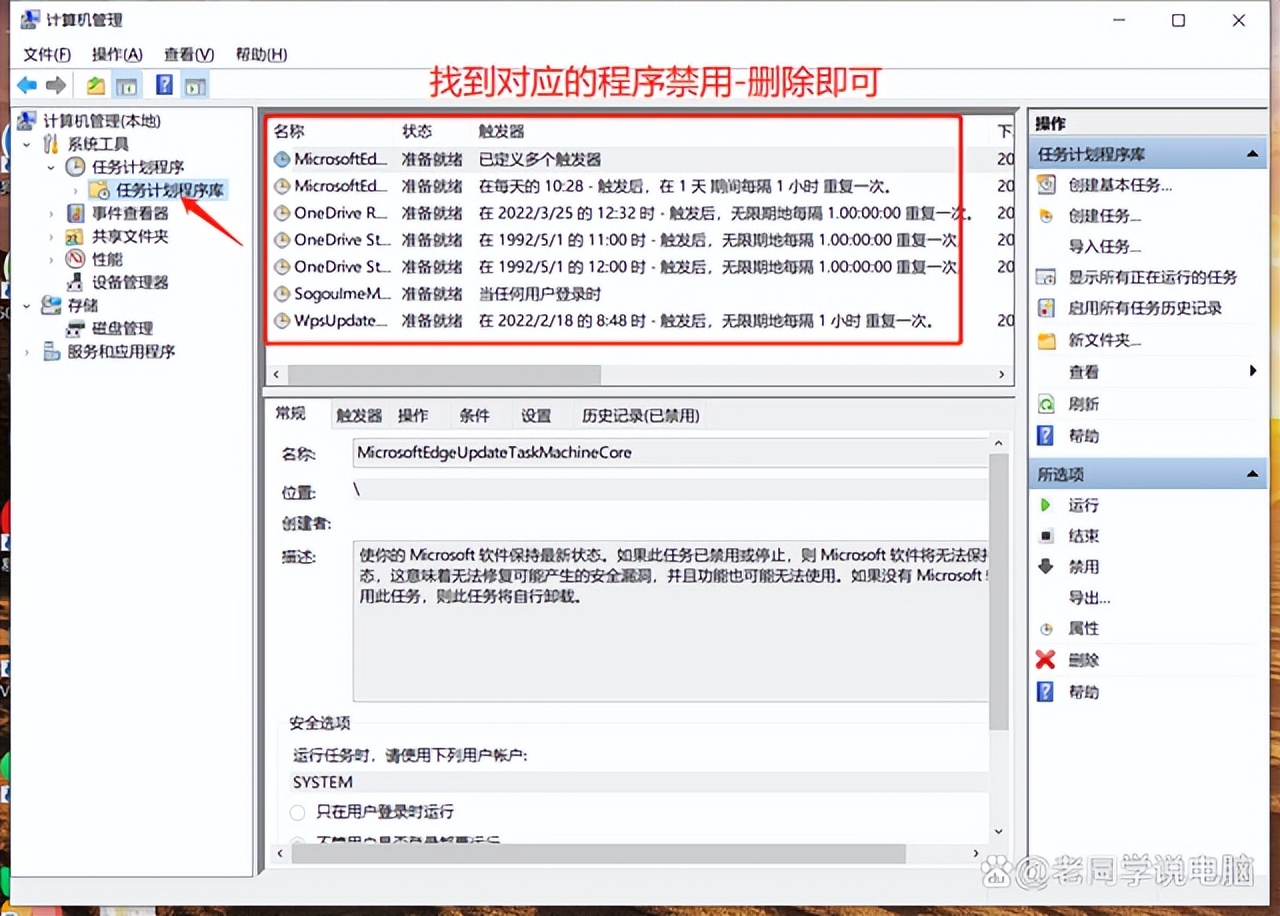Click the Up one level folder icon

[95, 86]
